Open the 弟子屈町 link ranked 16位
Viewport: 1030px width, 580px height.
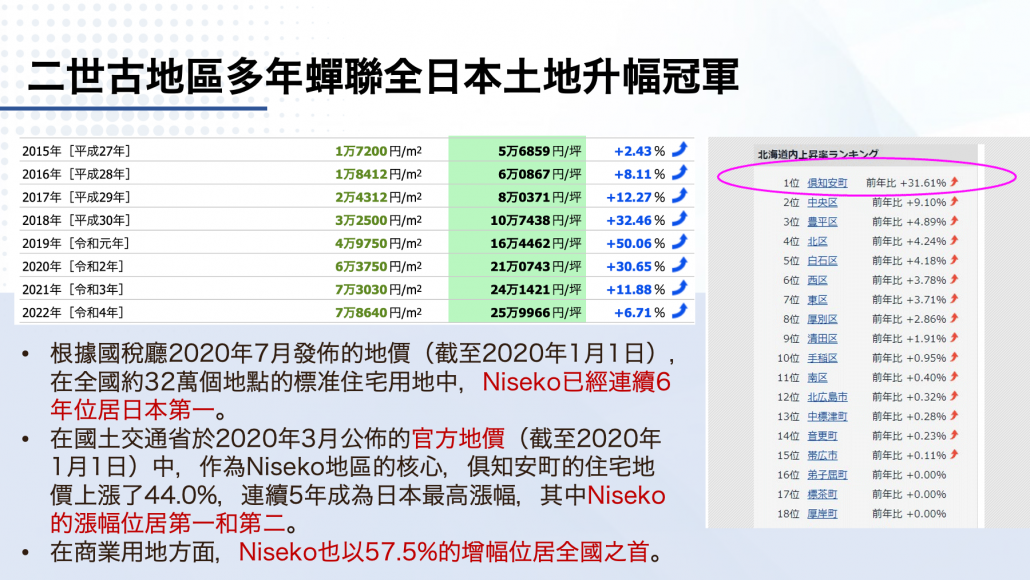click(827, 475)
